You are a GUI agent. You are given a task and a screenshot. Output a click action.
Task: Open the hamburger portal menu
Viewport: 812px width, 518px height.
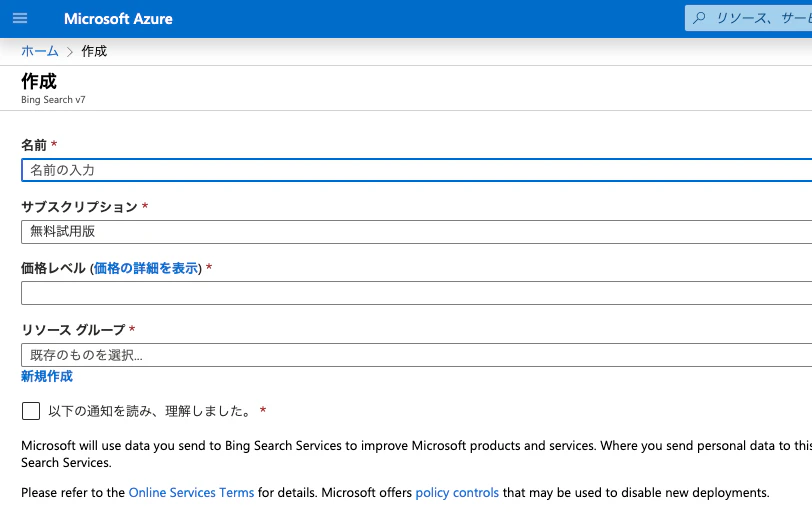[x=20, y=19]
